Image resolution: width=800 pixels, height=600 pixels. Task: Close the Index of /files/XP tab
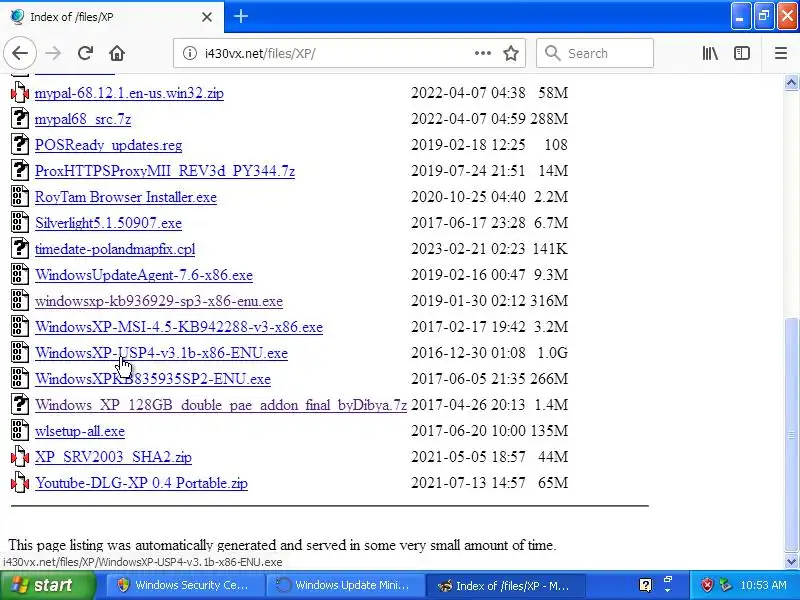pos(207,17)
